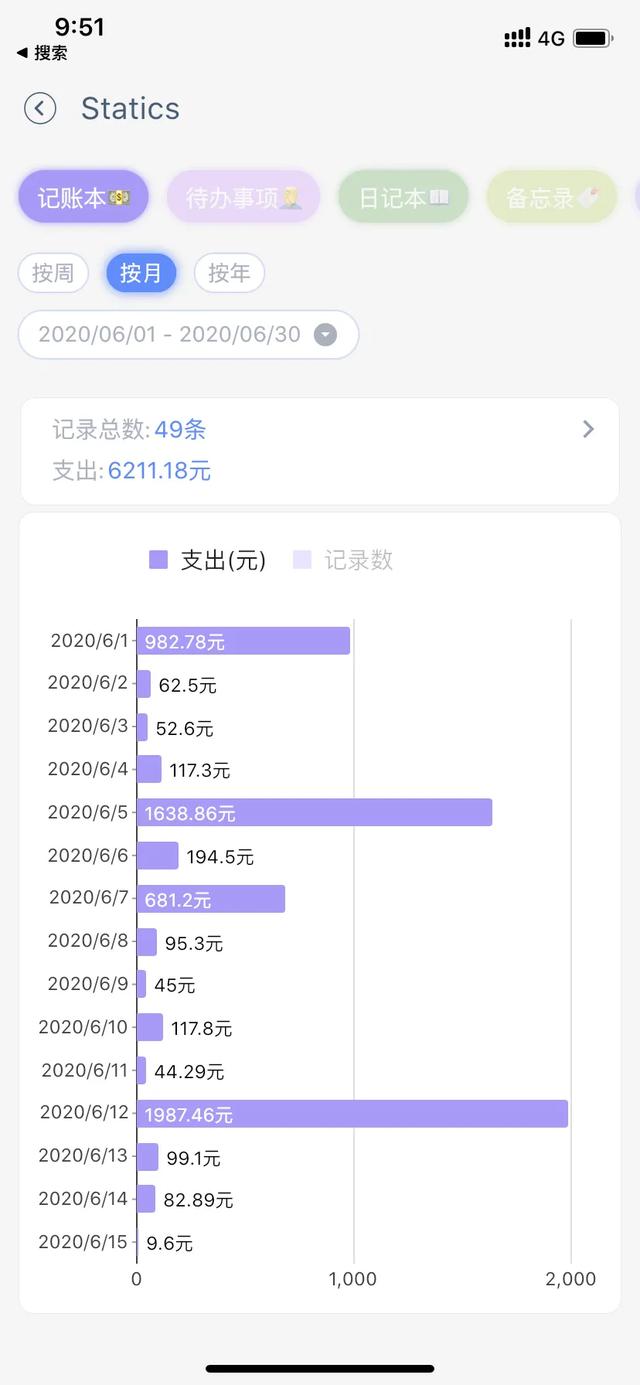
Task: Tap the tag icon on 备忘录 tab
Action: click(587, 196)
